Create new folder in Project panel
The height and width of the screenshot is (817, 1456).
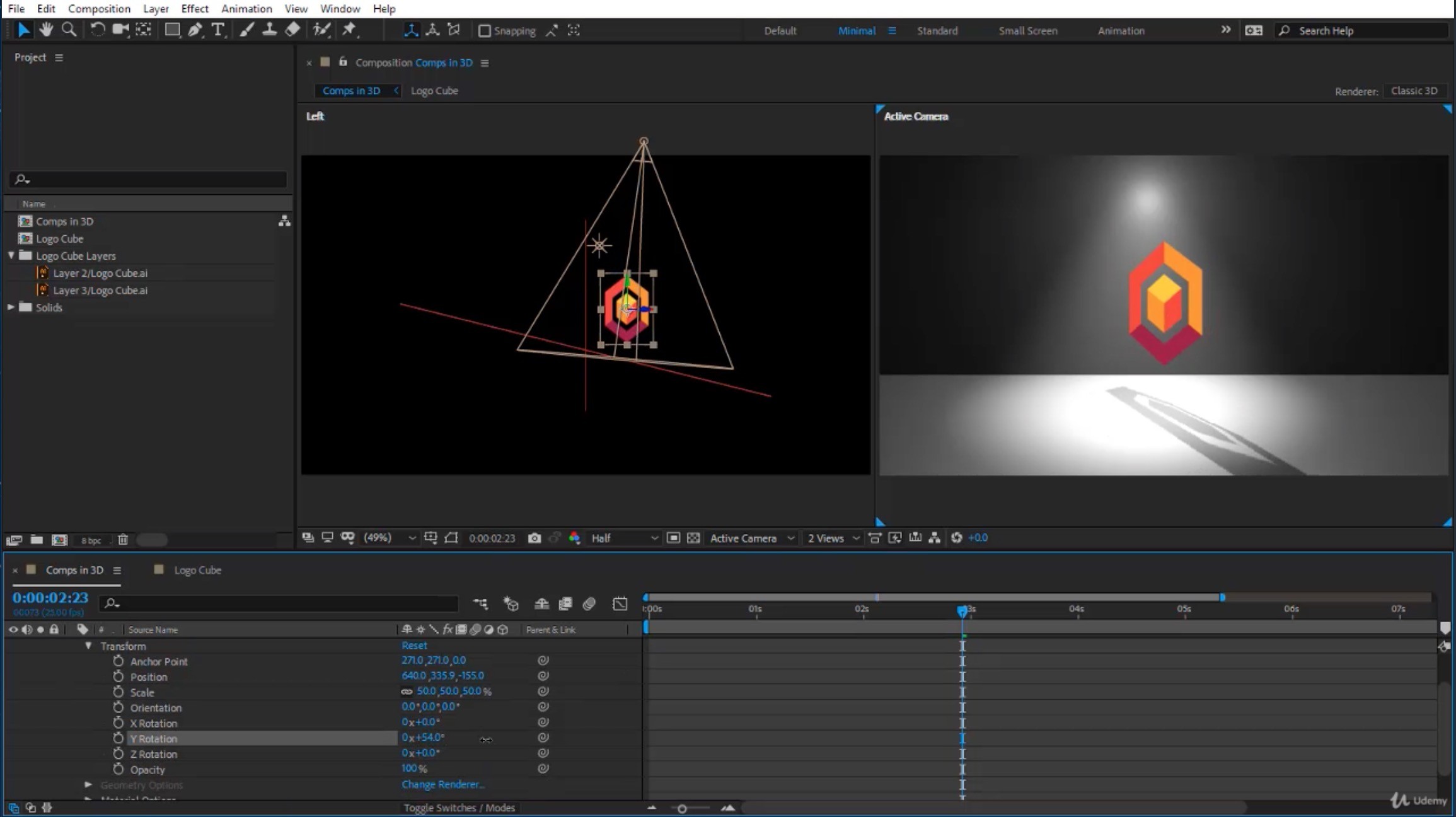coord(37,540)
